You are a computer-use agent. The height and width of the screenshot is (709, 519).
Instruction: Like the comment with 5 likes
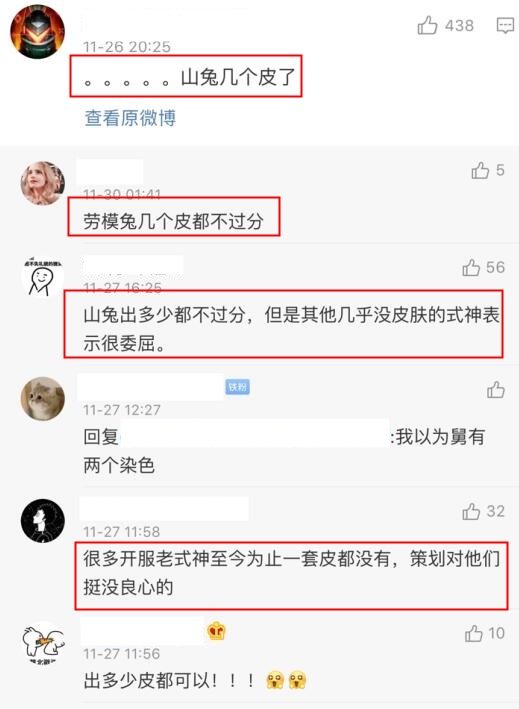click(x=480, y=170)
